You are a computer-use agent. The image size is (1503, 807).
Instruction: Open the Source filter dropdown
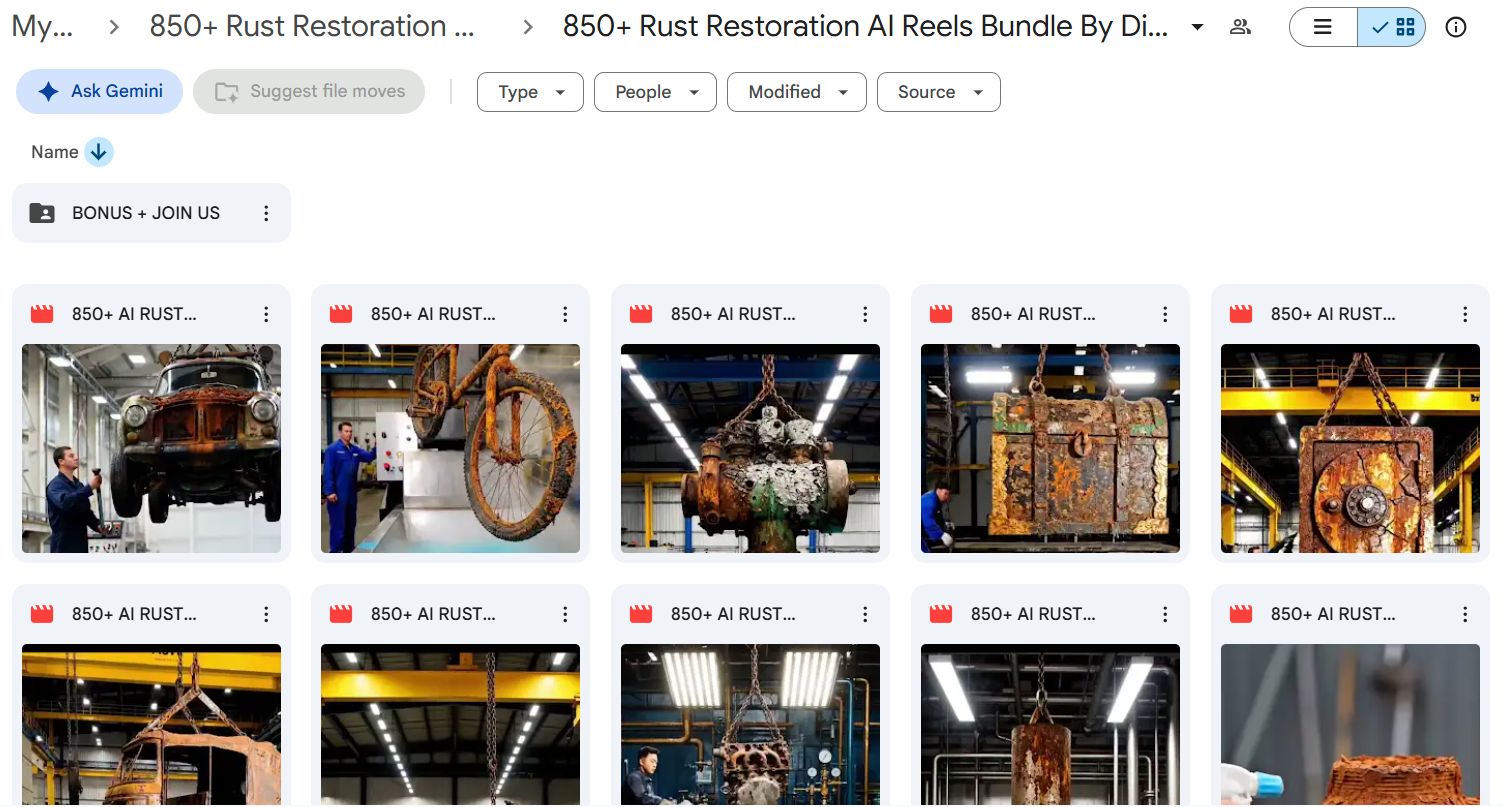click(939, 92)
